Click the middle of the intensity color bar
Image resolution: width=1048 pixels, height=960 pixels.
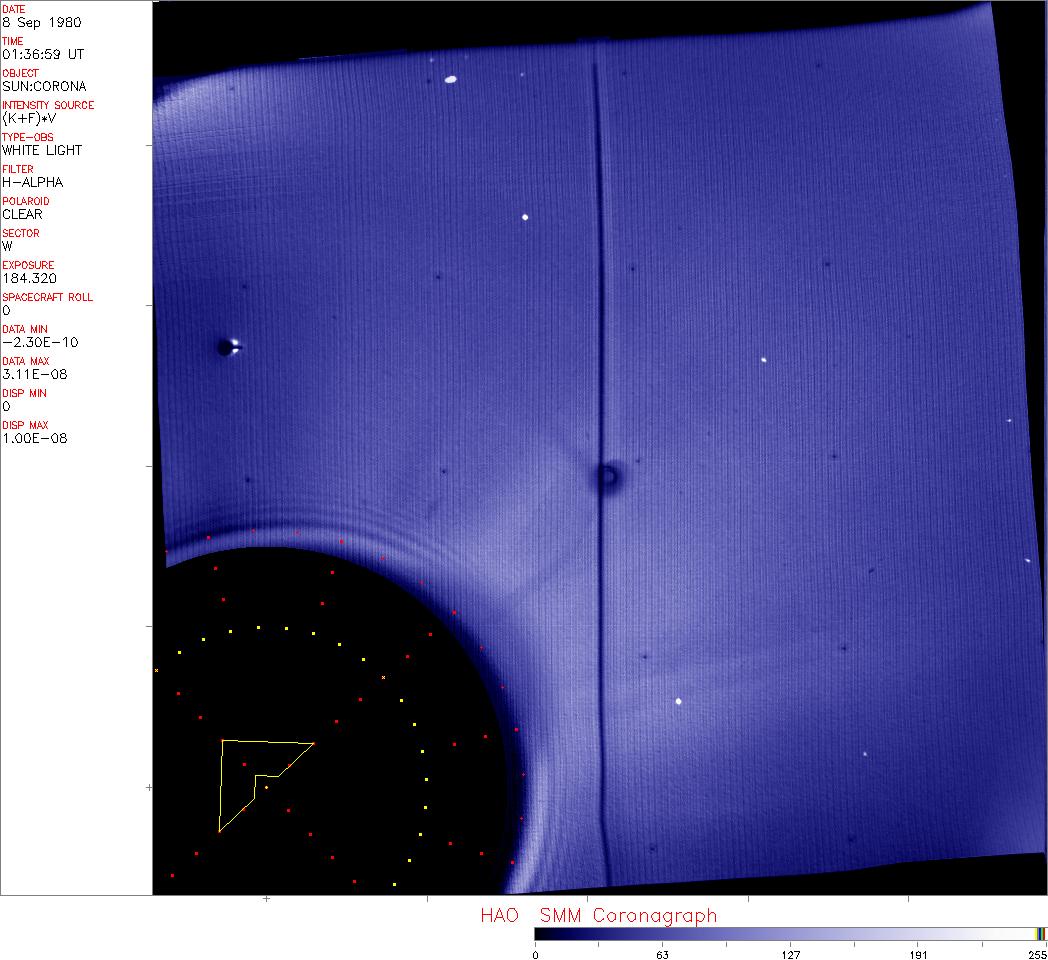790,935
